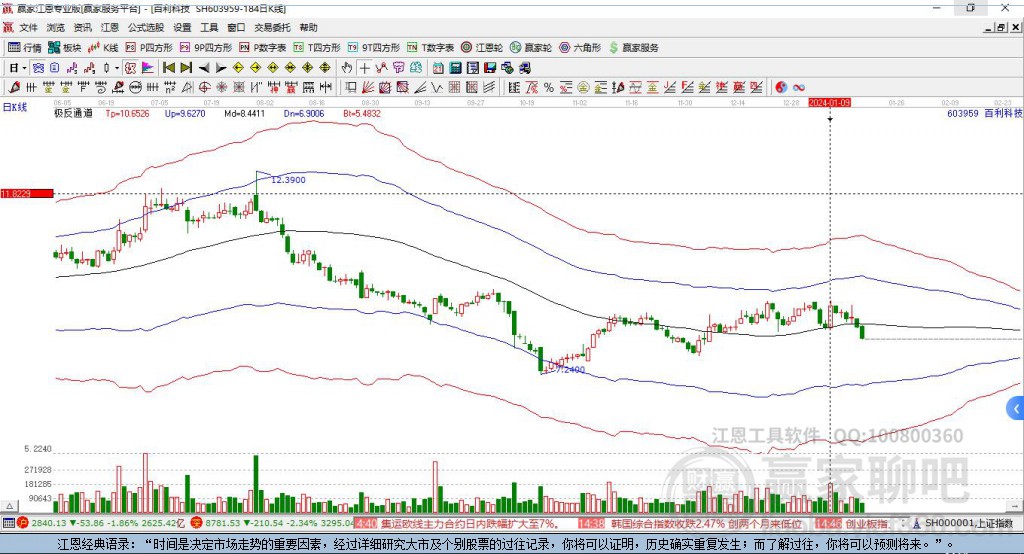Open the 设置 menu

tap(182, 27)
